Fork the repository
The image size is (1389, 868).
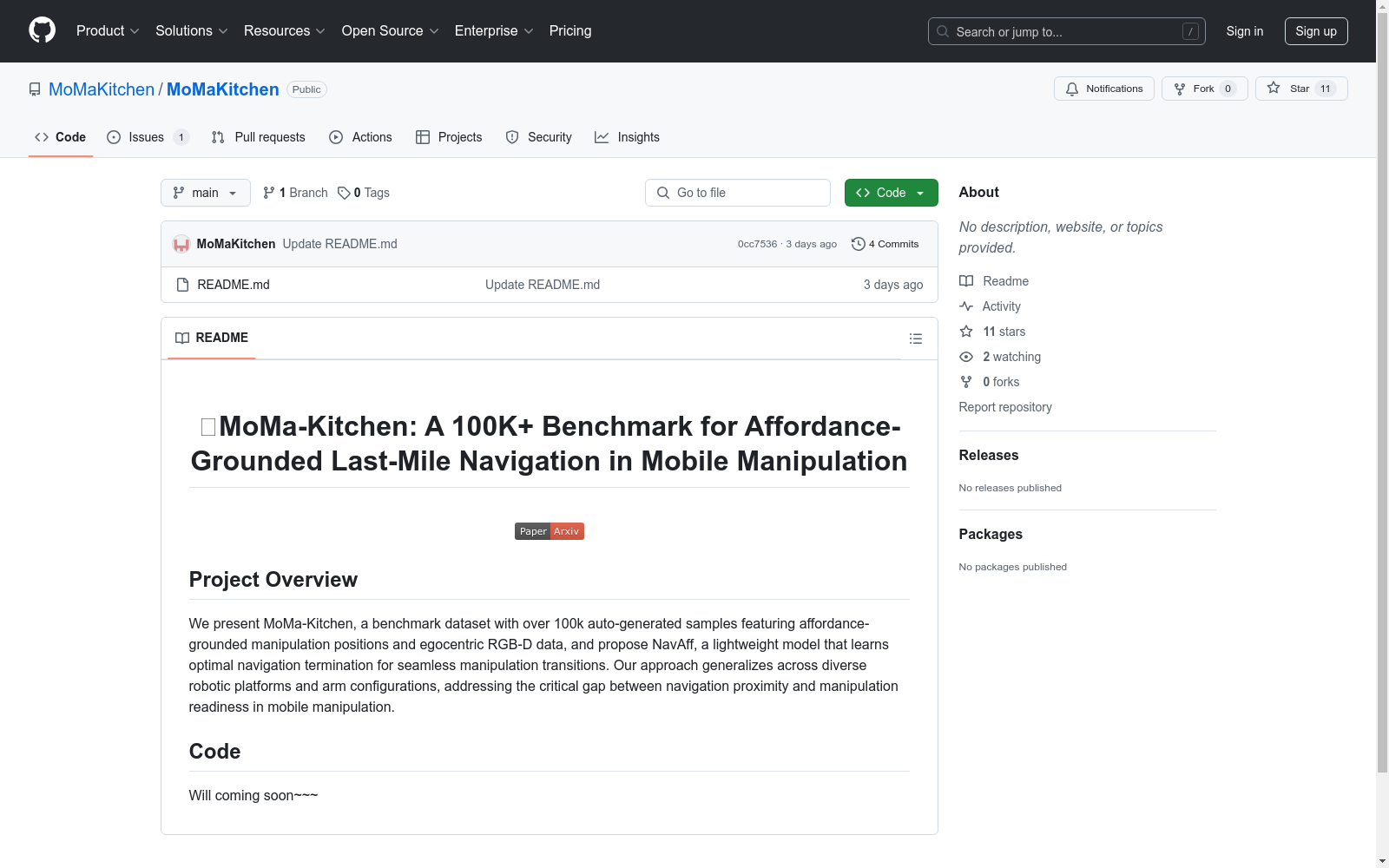pos(1205,89)
